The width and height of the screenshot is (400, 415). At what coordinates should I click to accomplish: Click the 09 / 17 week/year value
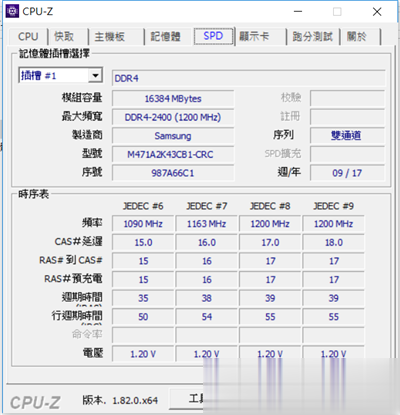tap(347, 173)
